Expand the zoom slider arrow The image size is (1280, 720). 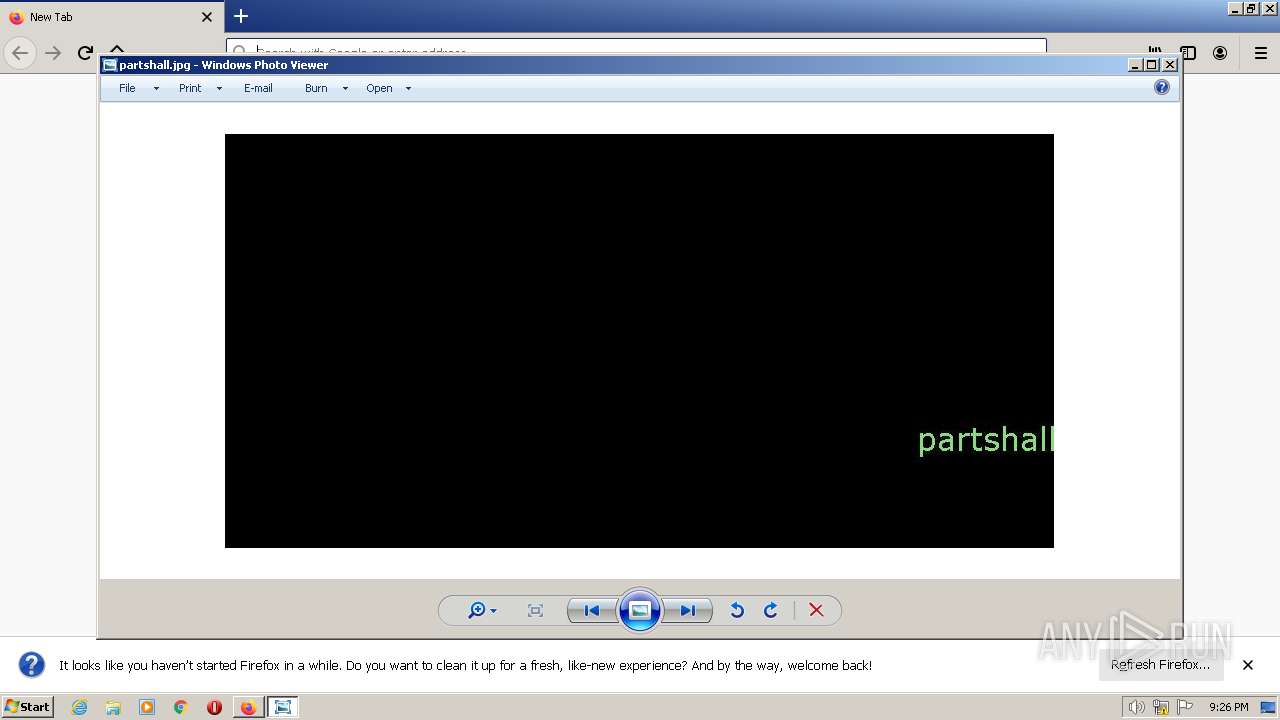[493, 611]
